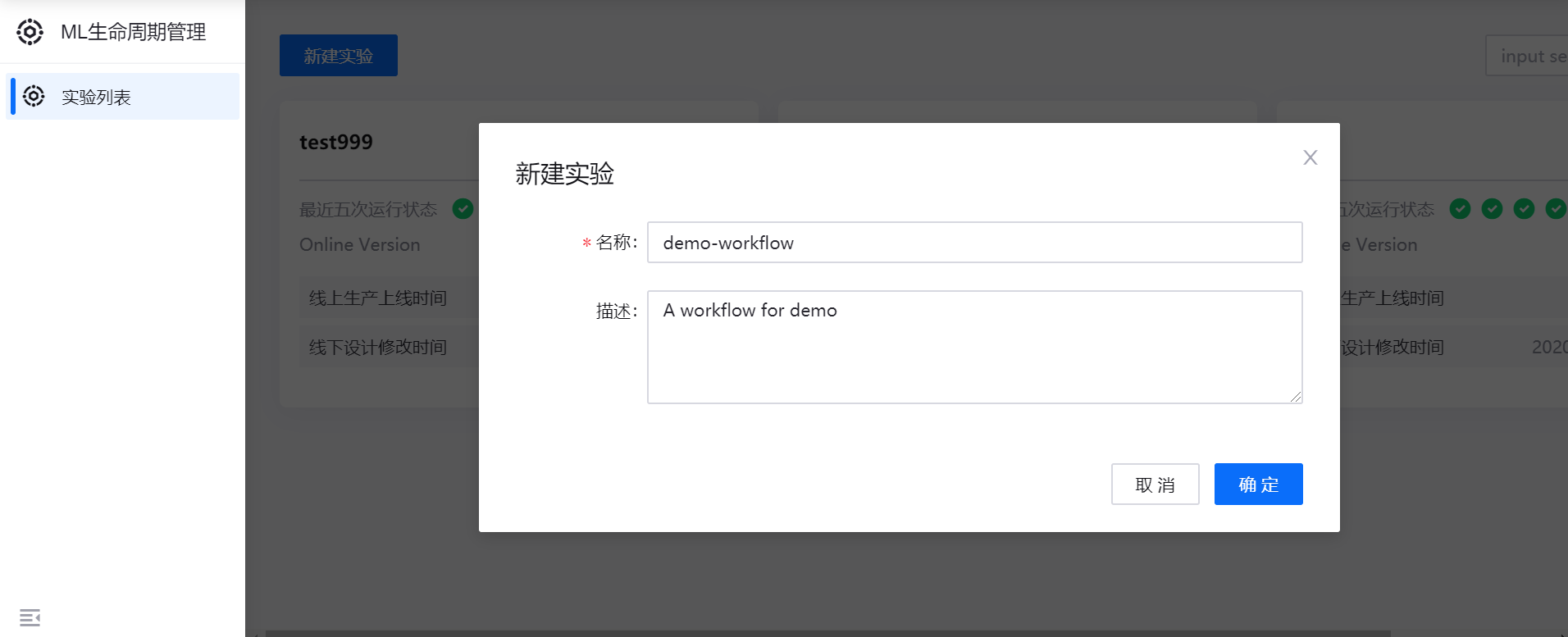Click the textarea resize handle corner
The image size is (1568, 637).
pyautogui.click(x=1296, y=397)
